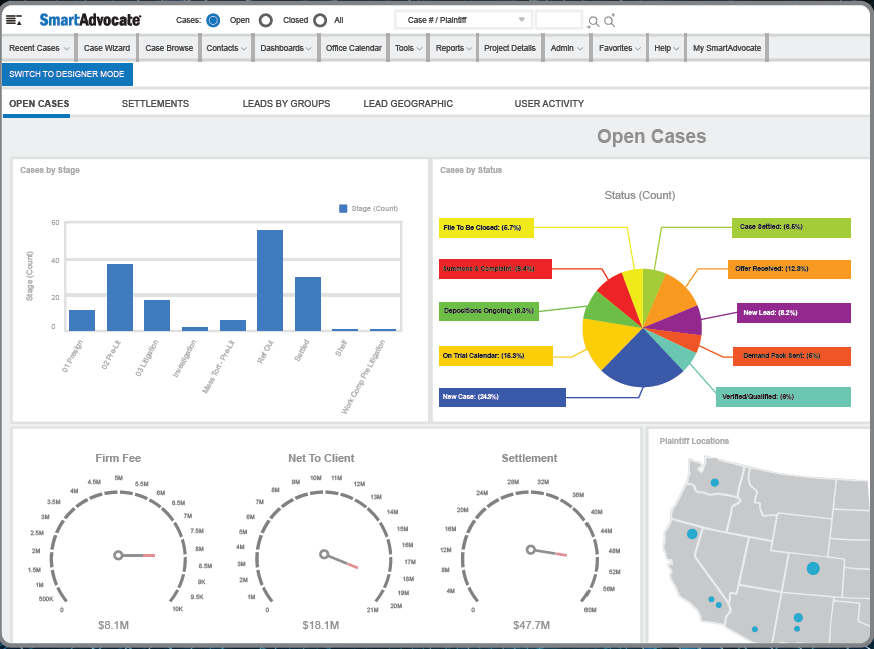
Task: Open the Lead Geographic tab
Action: 408,104
